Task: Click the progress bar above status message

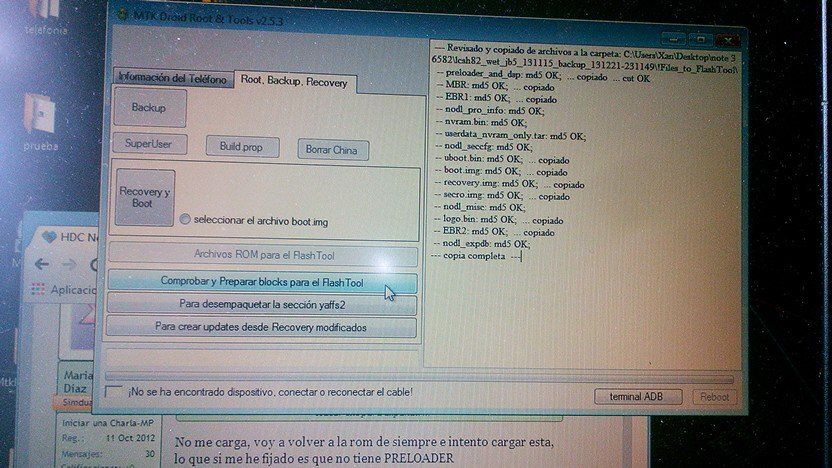Action: tap(419, 378)
